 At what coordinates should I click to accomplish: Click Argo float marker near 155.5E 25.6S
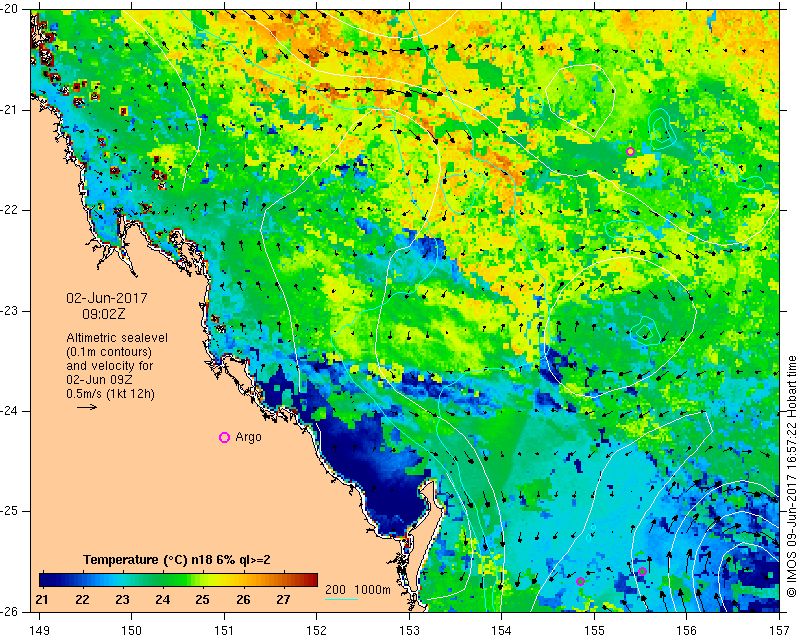click(x=642, y=571)
